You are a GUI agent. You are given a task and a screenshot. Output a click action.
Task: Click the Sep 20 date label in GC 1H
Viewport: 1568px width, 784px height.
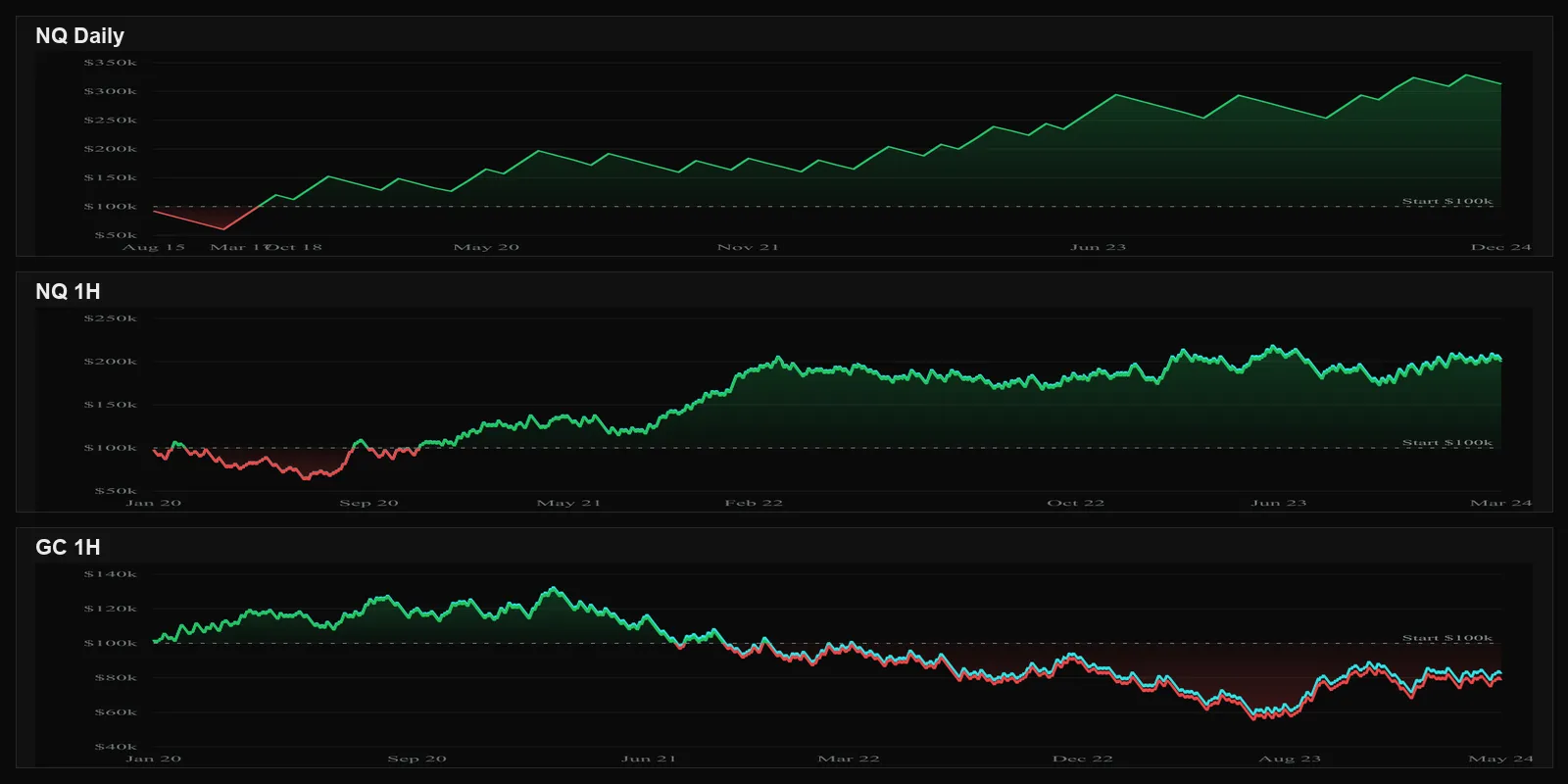(x=417, y=759)
